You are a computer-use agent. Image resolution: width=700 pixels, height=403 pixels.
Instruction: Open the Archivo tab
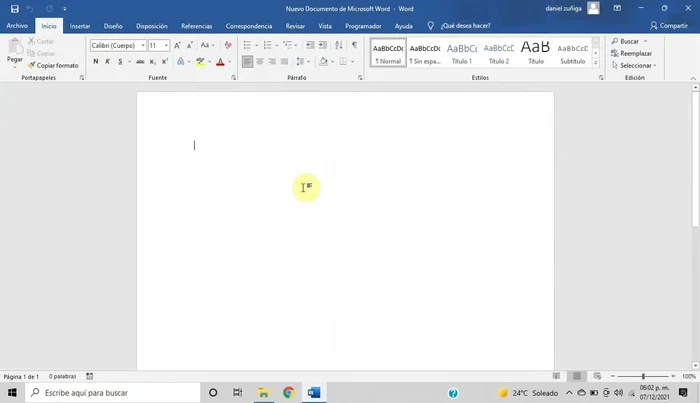pos(17,26)
